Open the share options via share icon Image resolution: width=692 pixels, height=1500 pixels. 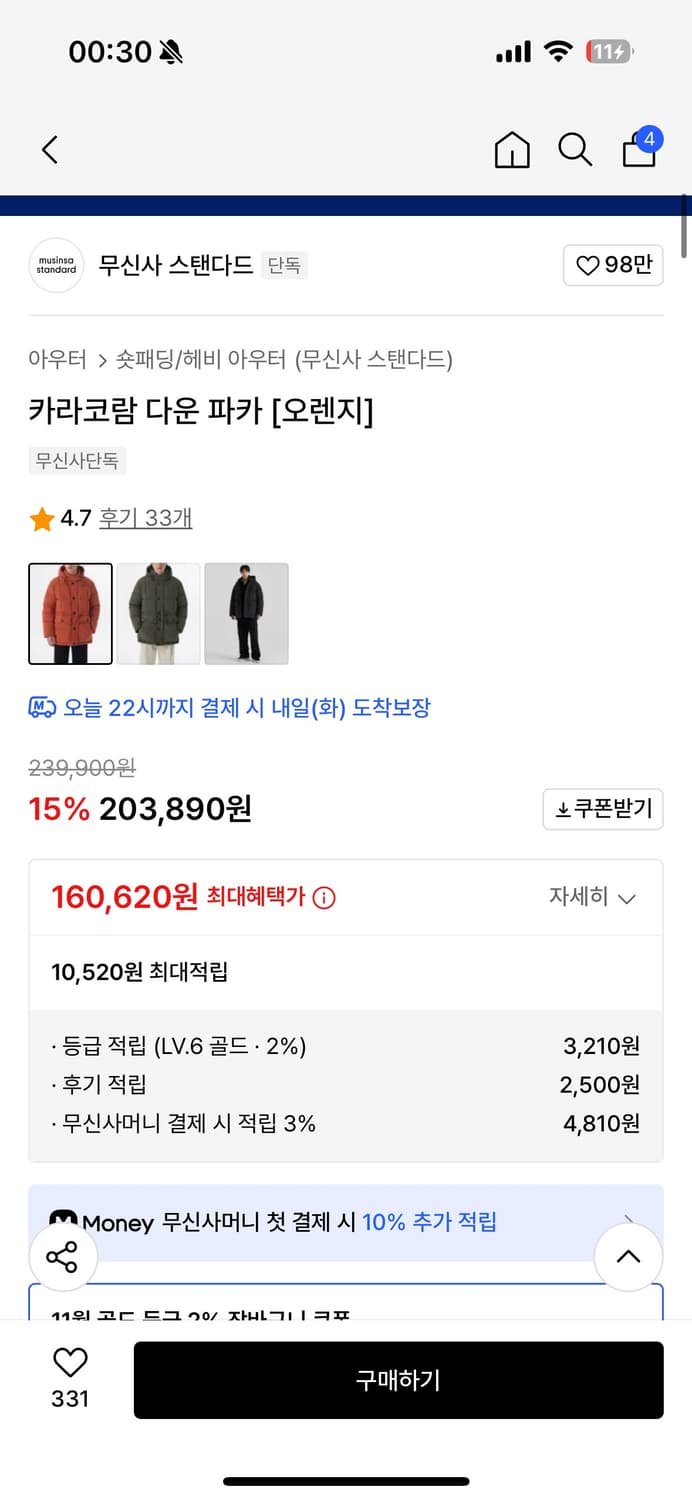pos(63,1257)
